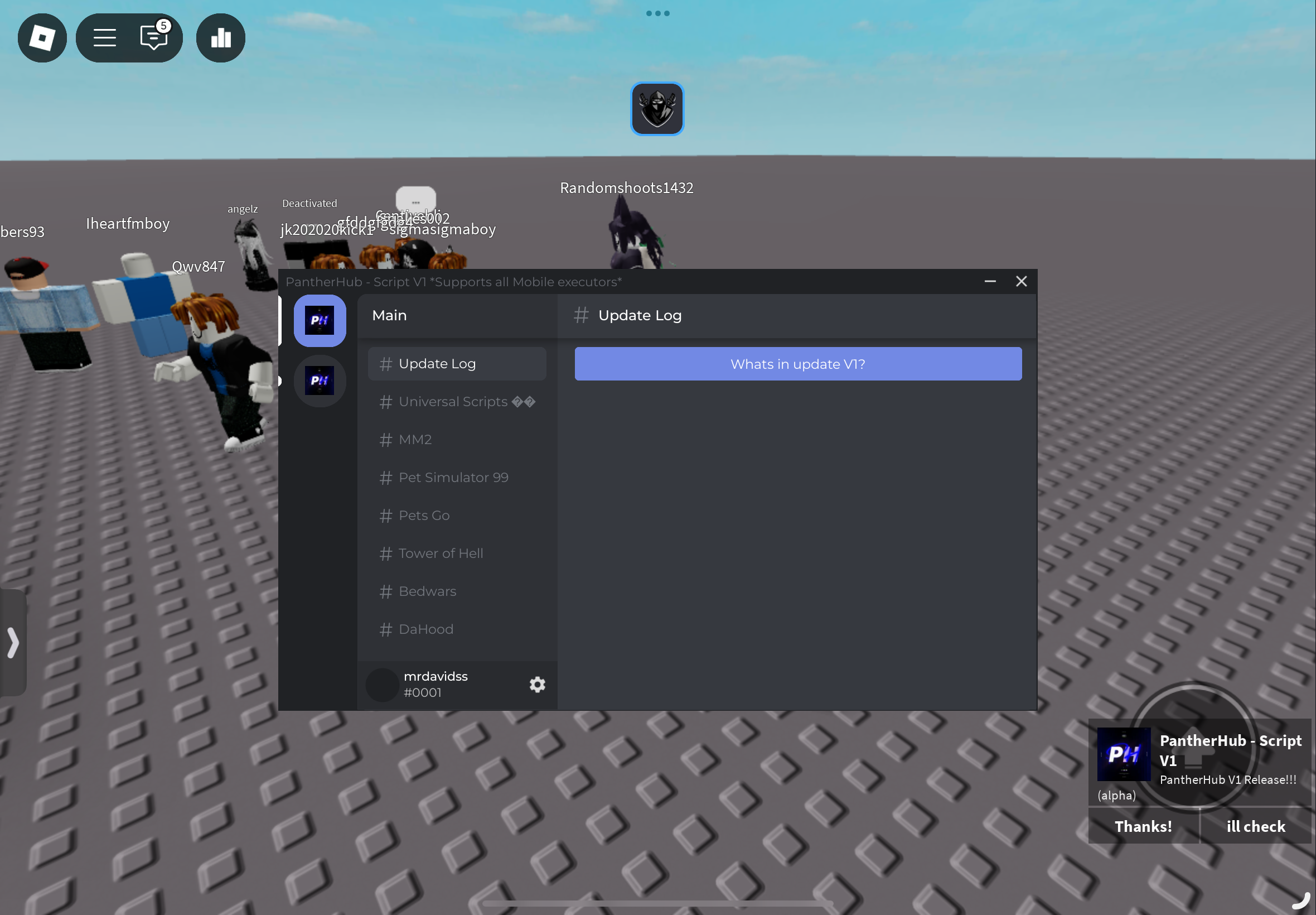Open chat with 5 notifications
This screenshot has width=1316, height=915.
pyautogui.click(x=153, y=37)
